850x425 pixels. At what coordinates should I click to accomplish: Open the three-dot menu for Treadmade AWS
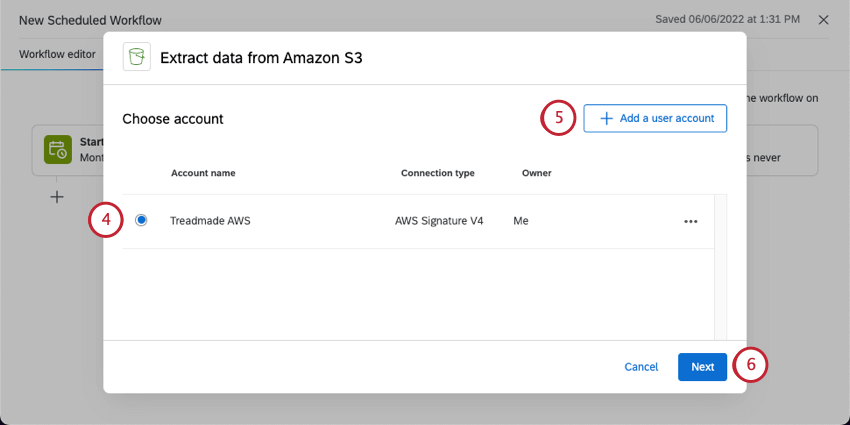pyautogui.click(x=690, y=221)
